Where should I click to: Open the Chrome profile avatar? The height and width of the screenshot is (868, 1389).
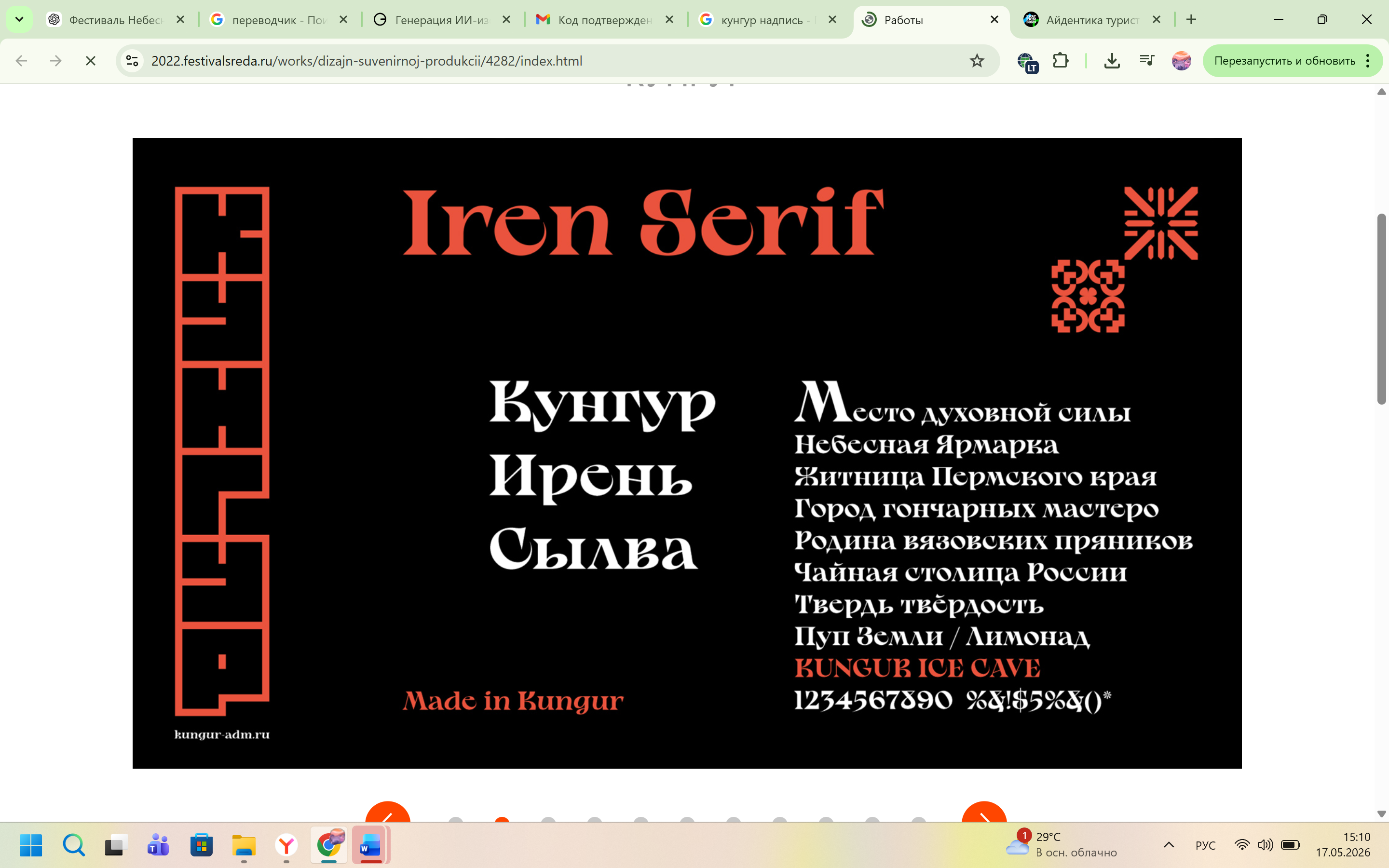(1181, 61)
